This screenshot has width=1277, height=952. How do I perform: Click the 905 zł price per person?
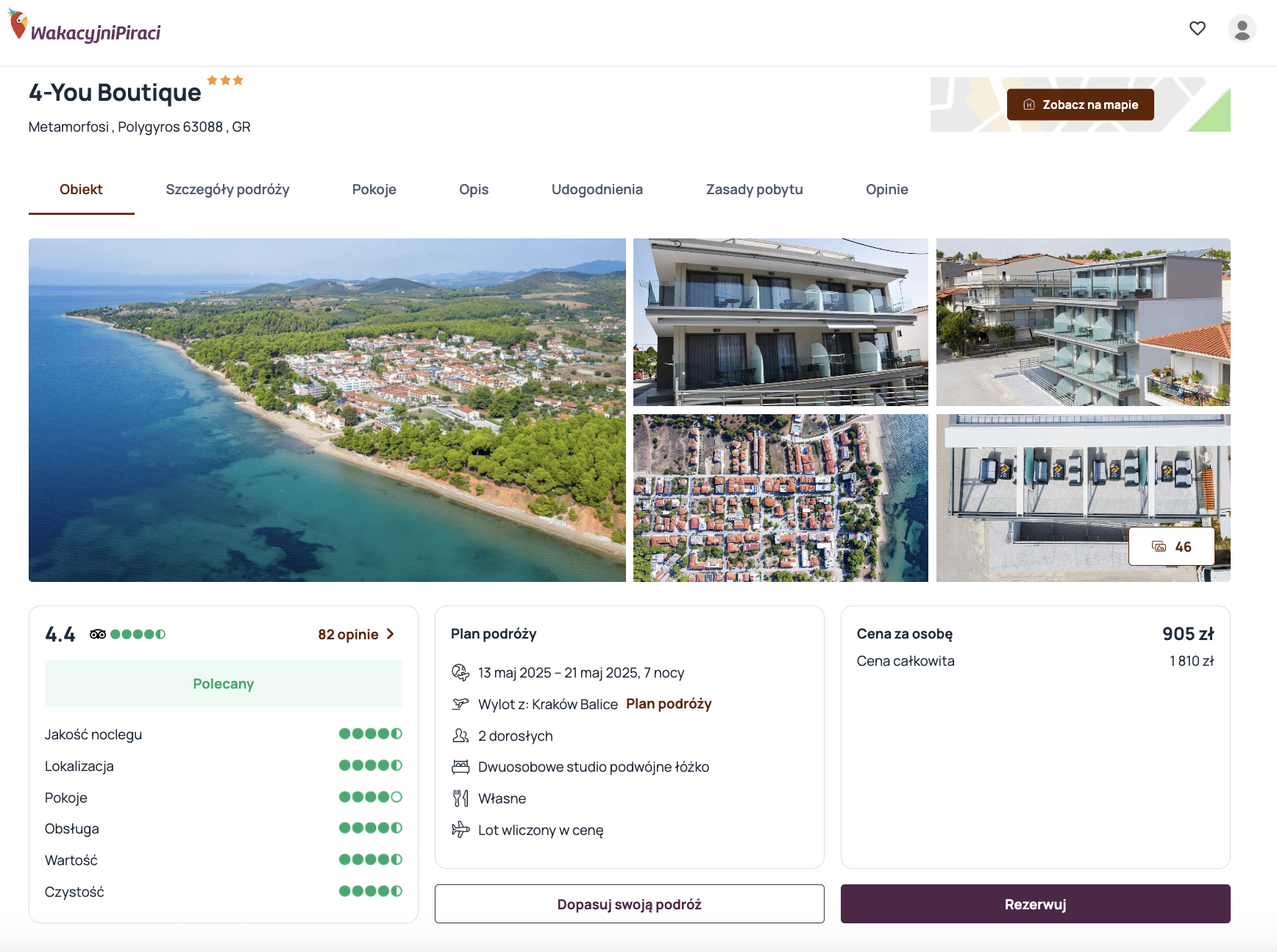1188,634
